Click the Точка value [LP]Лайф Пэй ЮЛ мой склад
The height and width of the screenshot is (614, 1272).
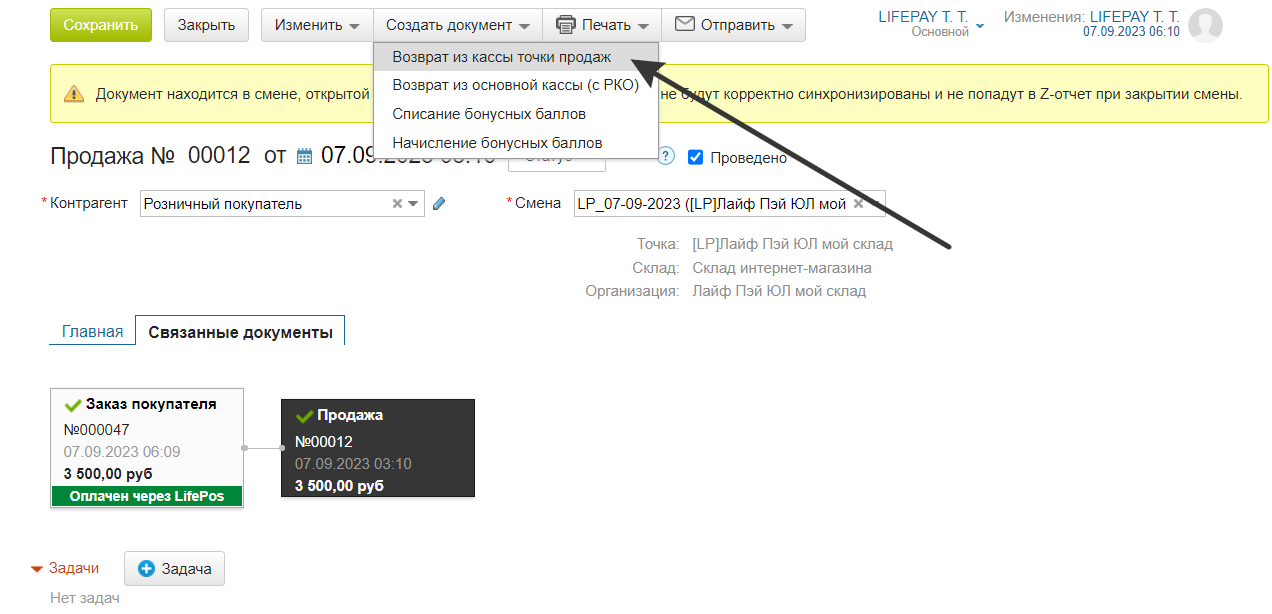tap(792, 244)
